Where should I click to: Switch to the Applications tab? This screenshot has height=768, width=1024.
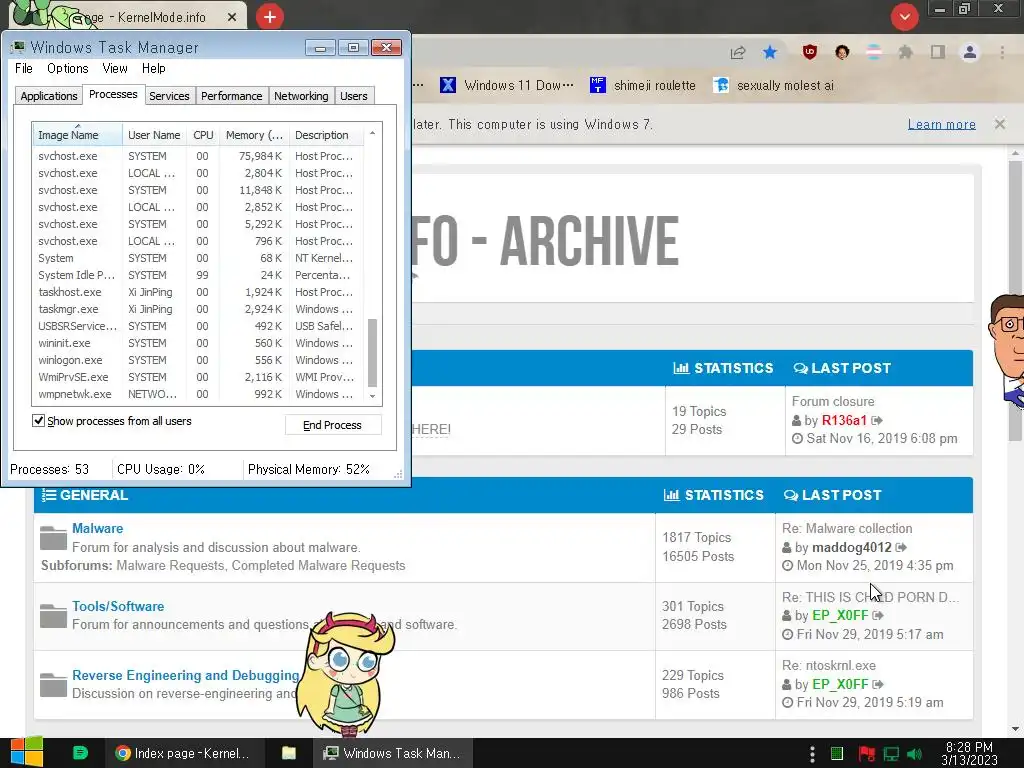[48, 96]
